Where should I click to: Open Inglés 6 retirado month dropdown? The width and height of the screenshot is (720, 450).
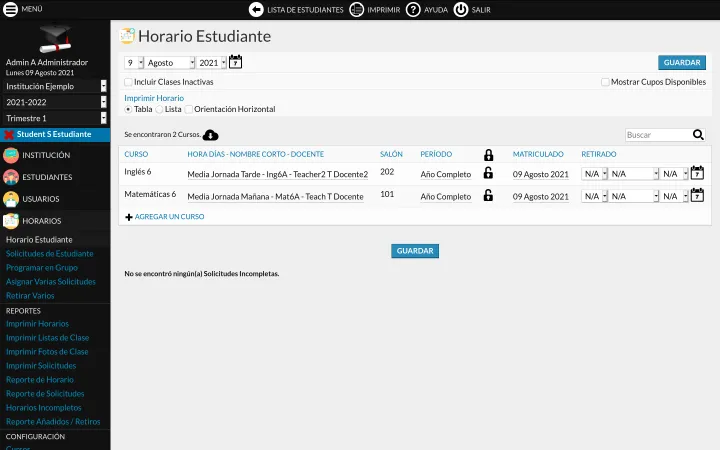pyautogui.click(x=633, y=174)
